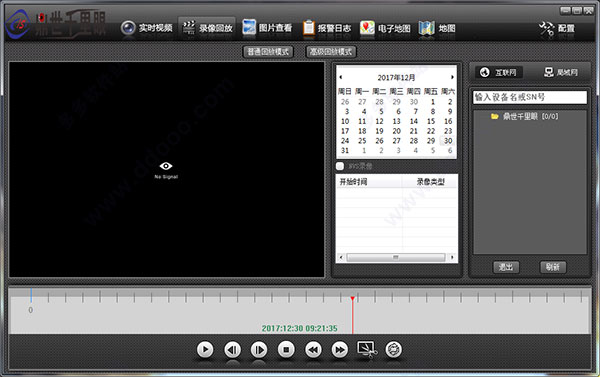The width and height of the screenshot is (600, 377).
Task: Select December 10 in the calendar
Action: [x=345, y=121]
